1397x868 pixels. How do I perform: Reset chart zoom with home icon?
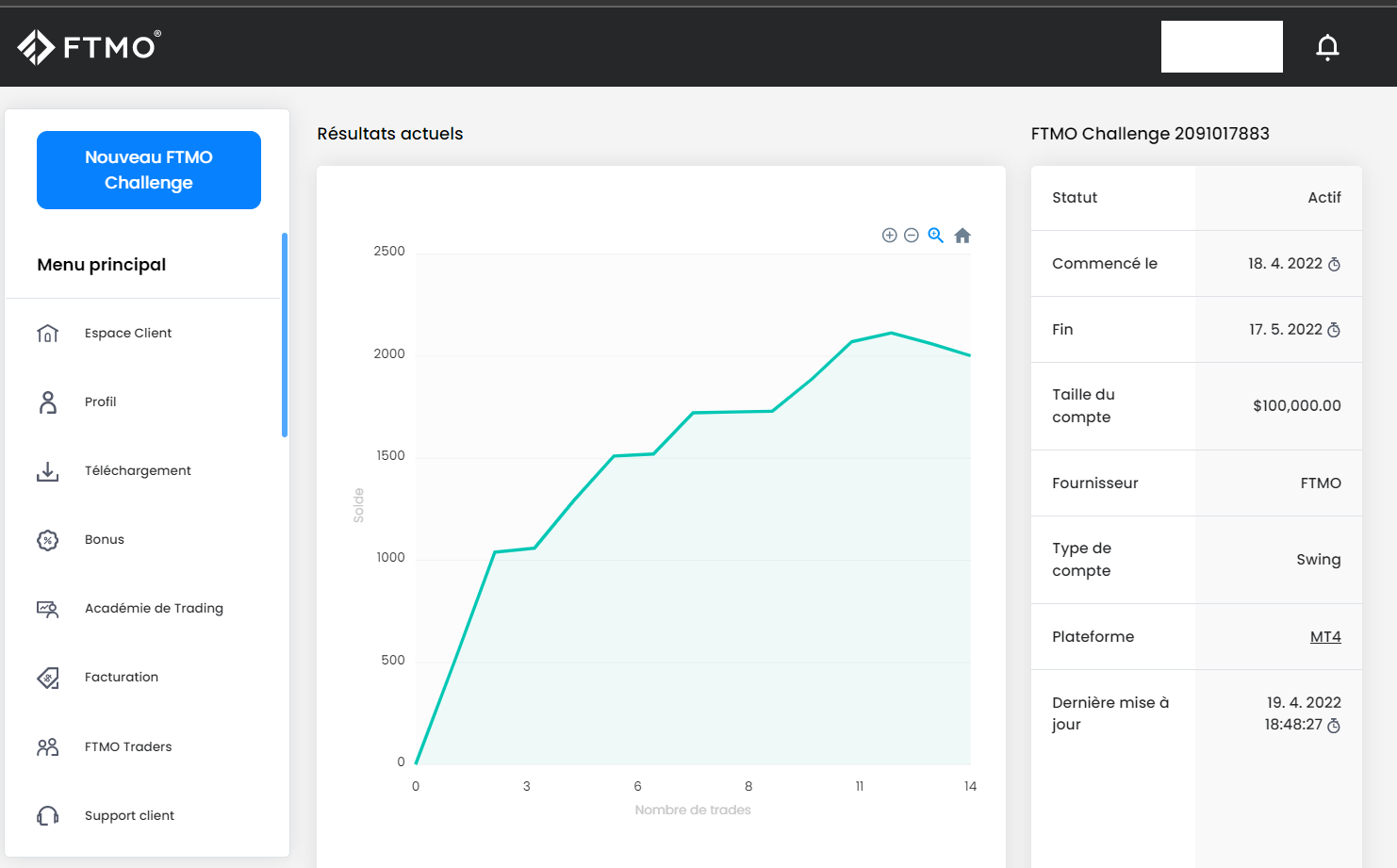pyautogui.click(x=961, y=236)
